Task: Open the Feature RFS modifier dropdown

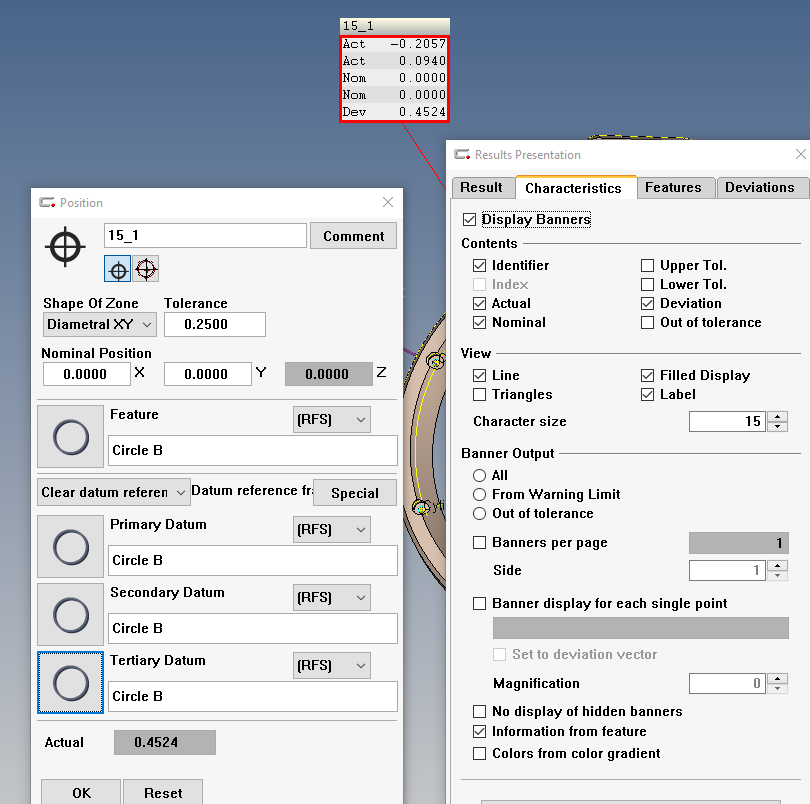Action: tap(331, 419)
